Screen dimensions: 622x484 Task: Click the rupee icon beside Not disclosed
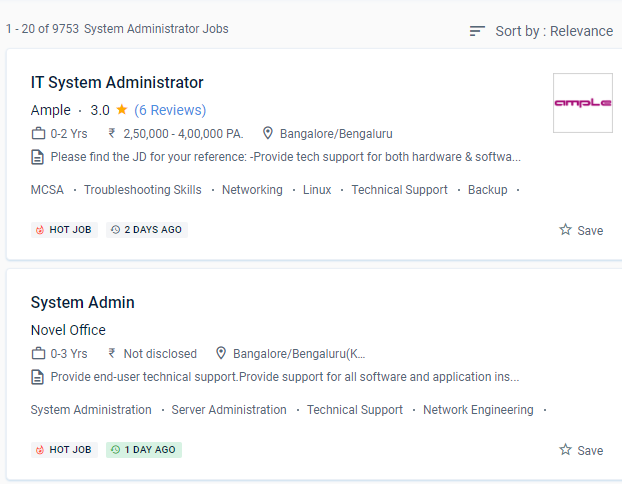[112, 353]
